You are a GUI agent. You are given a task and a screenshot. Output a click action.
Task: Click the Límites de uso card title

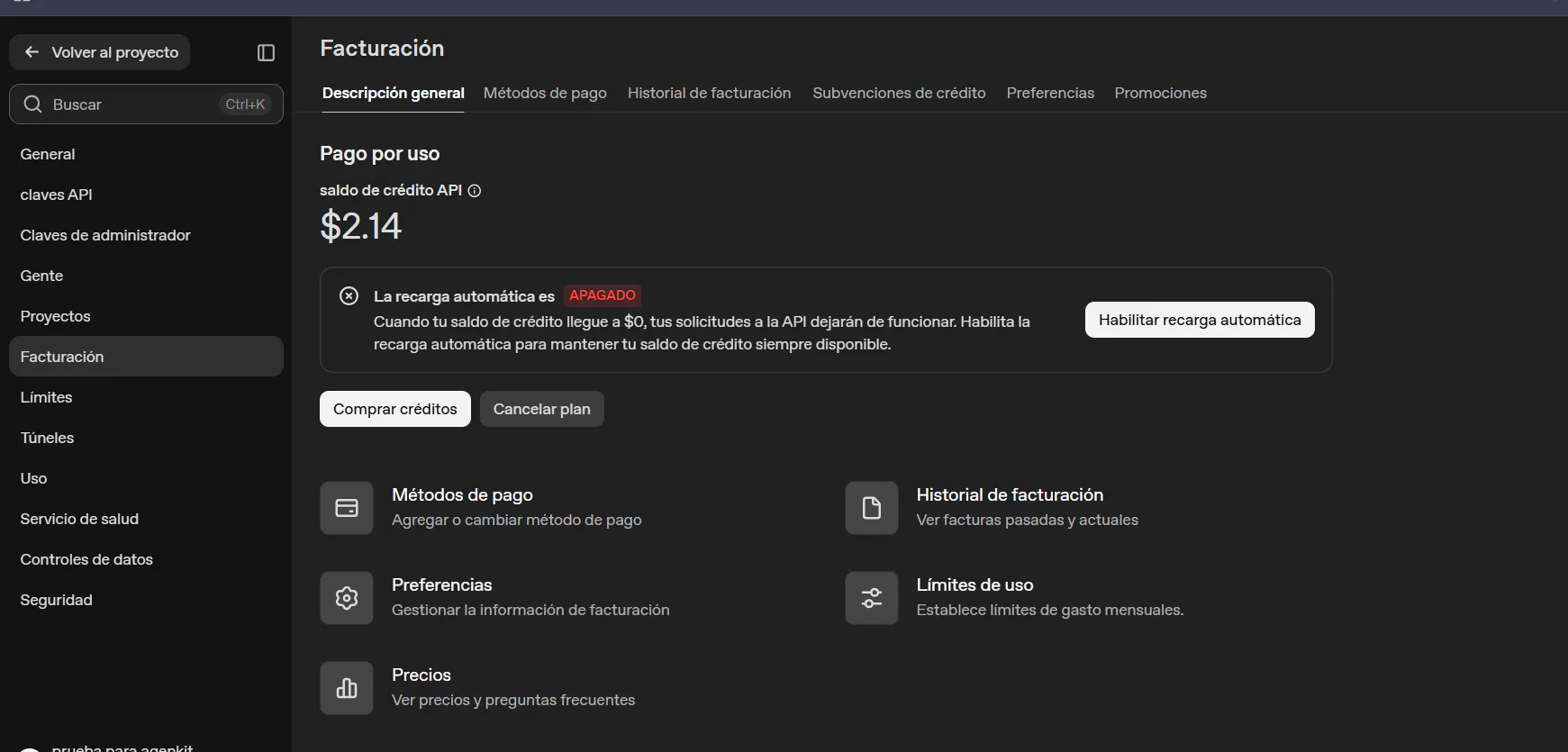click(974, 585)
